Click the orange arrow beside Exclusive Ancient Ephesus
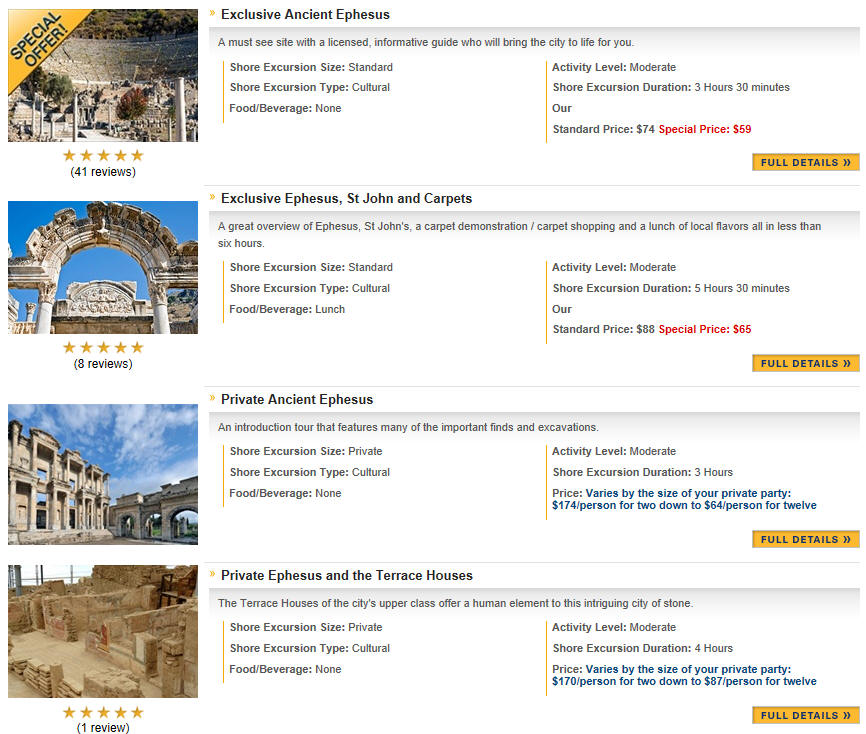This screenshot has height=734, width=866. pos(212,13)
